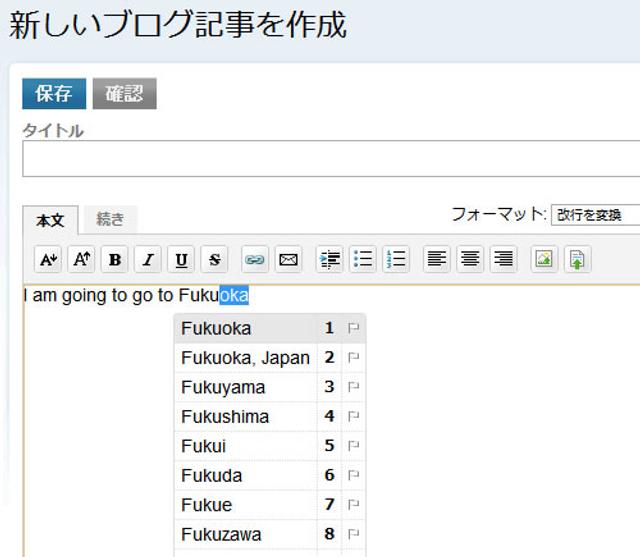Click the text 'I am going to go to'
The width and height of the screenshot is (640, 557).
pos(98,295)
